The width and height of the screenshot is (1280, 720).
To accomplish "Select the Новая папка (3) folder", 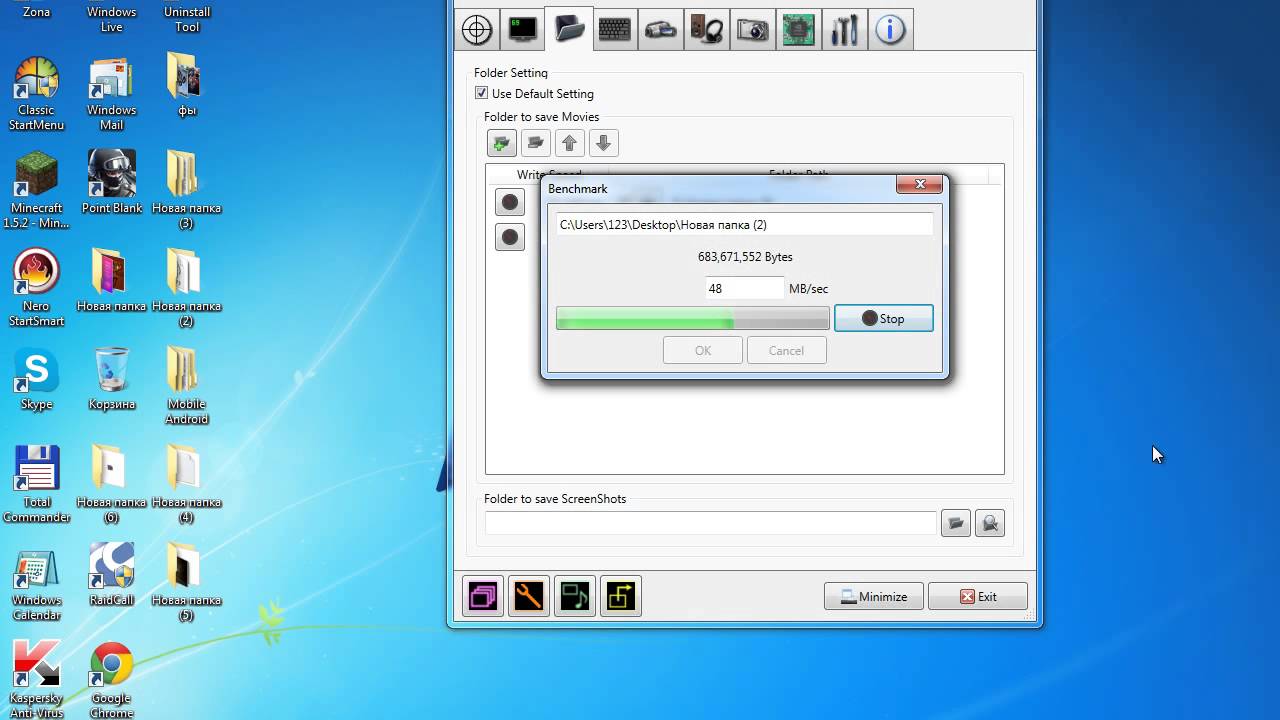I will click(x=186, y=191).
